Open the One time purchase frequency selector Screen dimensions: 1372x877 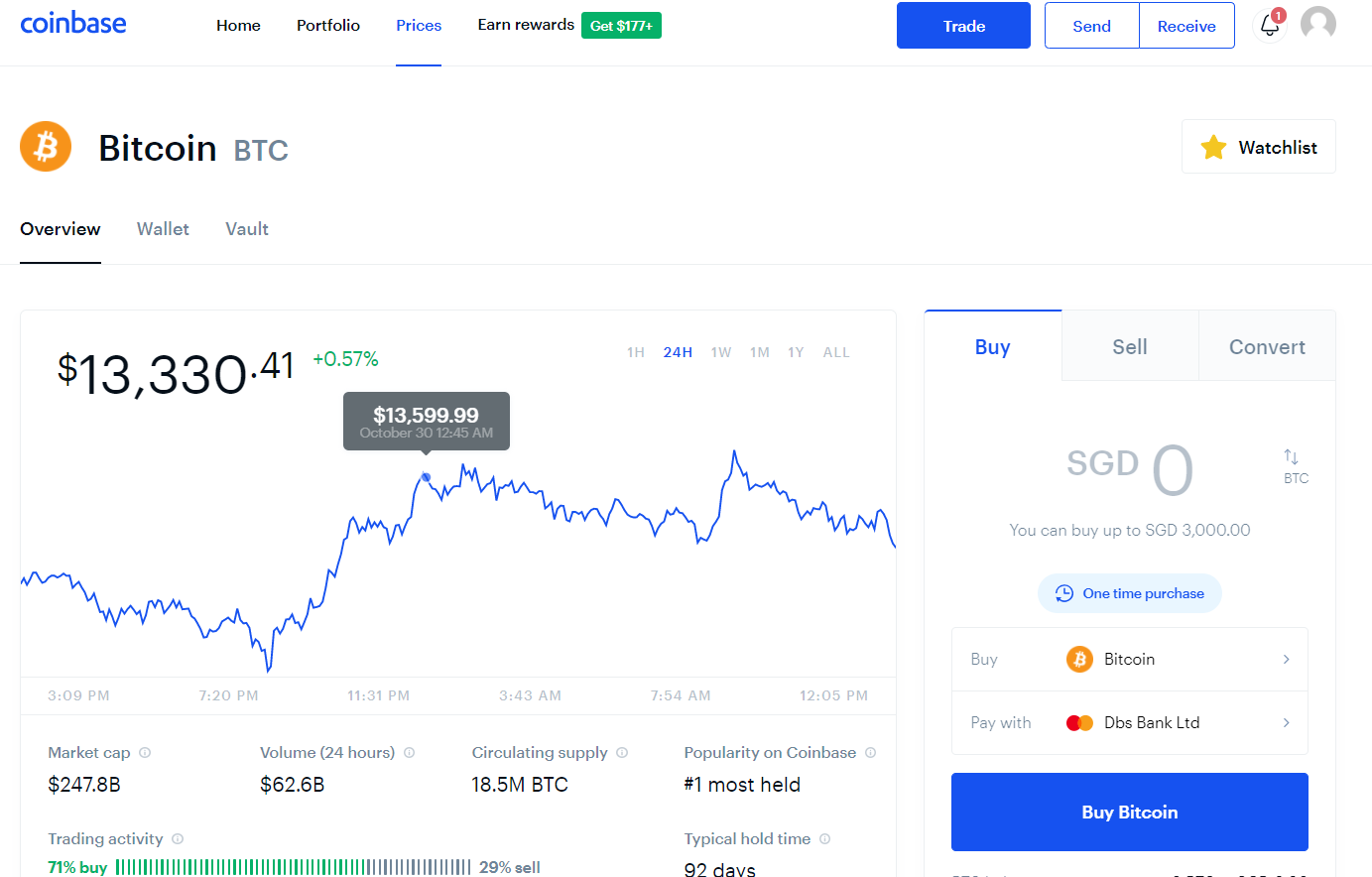pos(1130,593)
